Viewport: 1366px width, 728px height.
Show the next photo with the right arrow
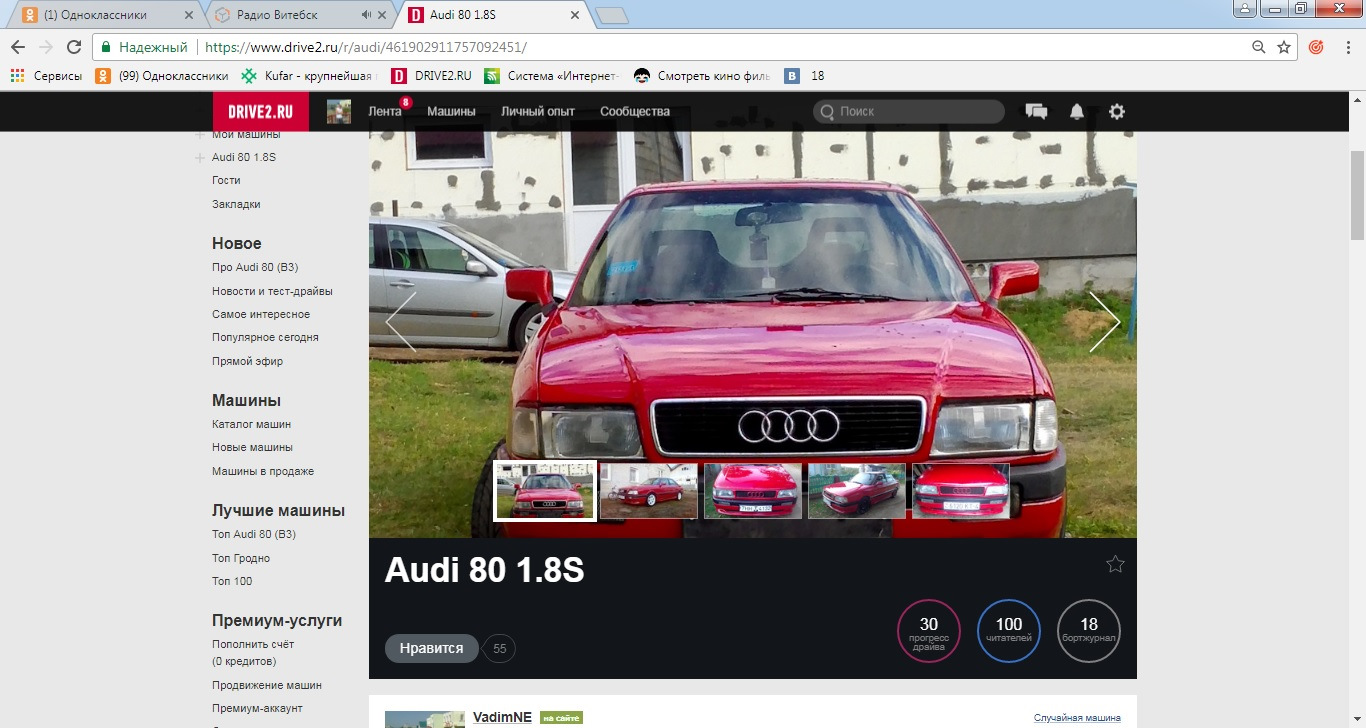tap(1105, 321)
